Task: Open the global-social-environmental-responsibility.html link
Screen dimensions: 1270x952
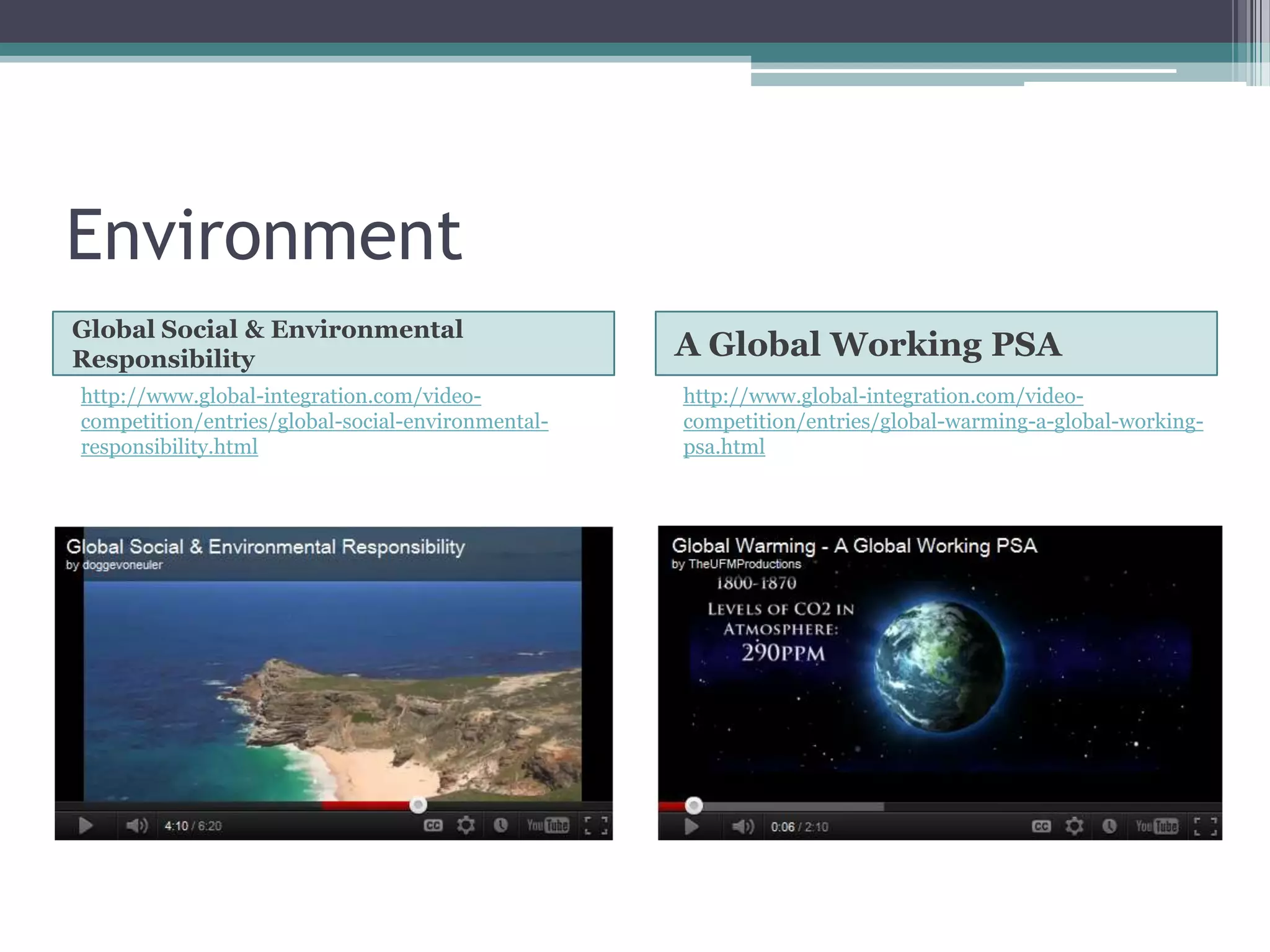Action: [314, 421]
